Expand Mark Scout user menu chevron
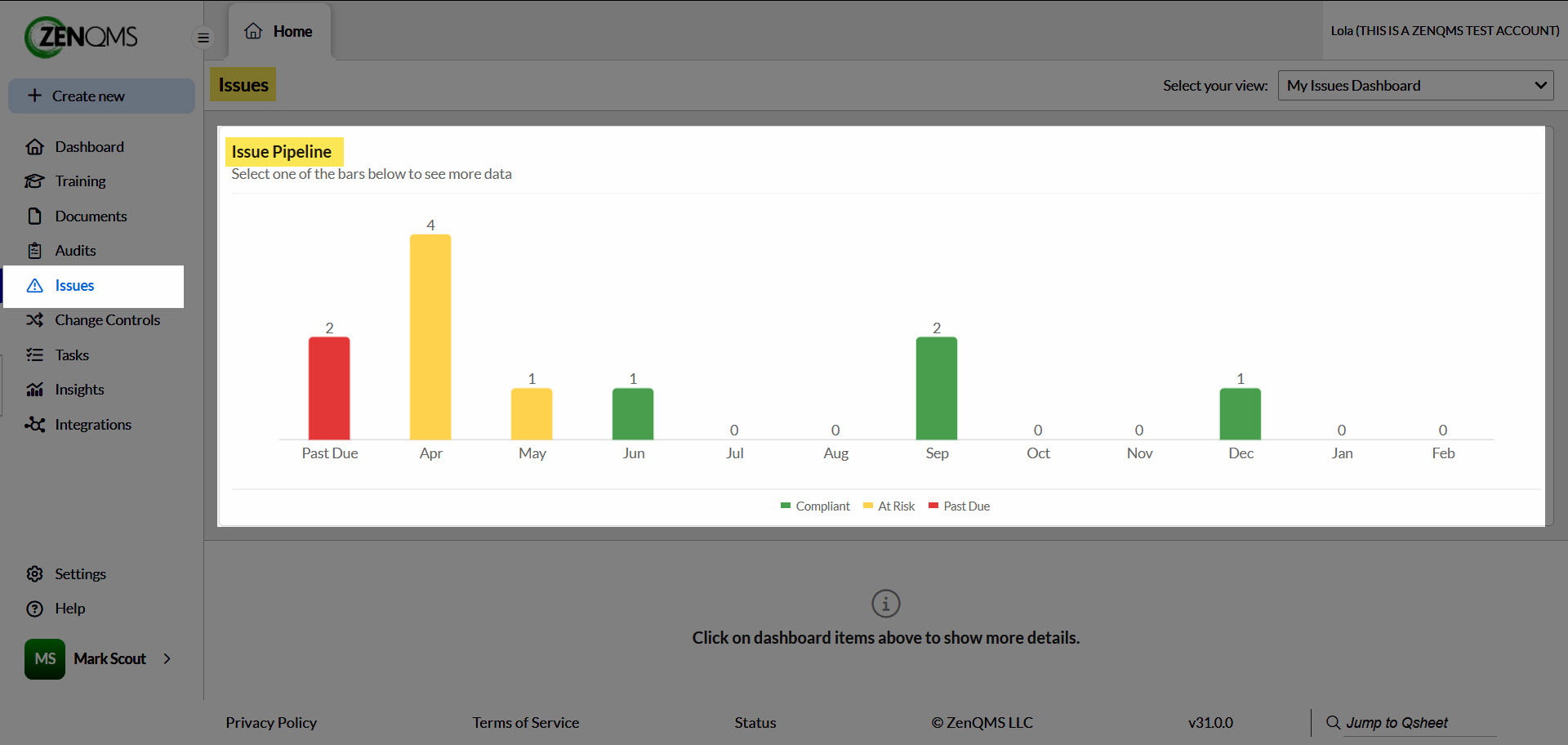 [167, 658]
